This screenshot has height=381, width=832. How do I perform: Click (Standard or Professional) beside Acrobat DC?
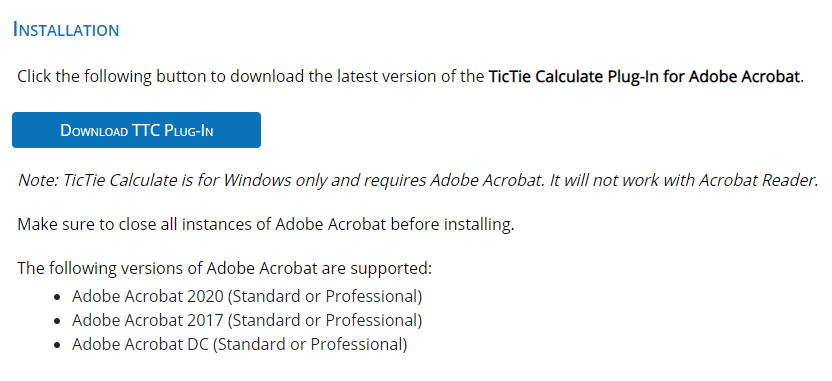point(310,344)
